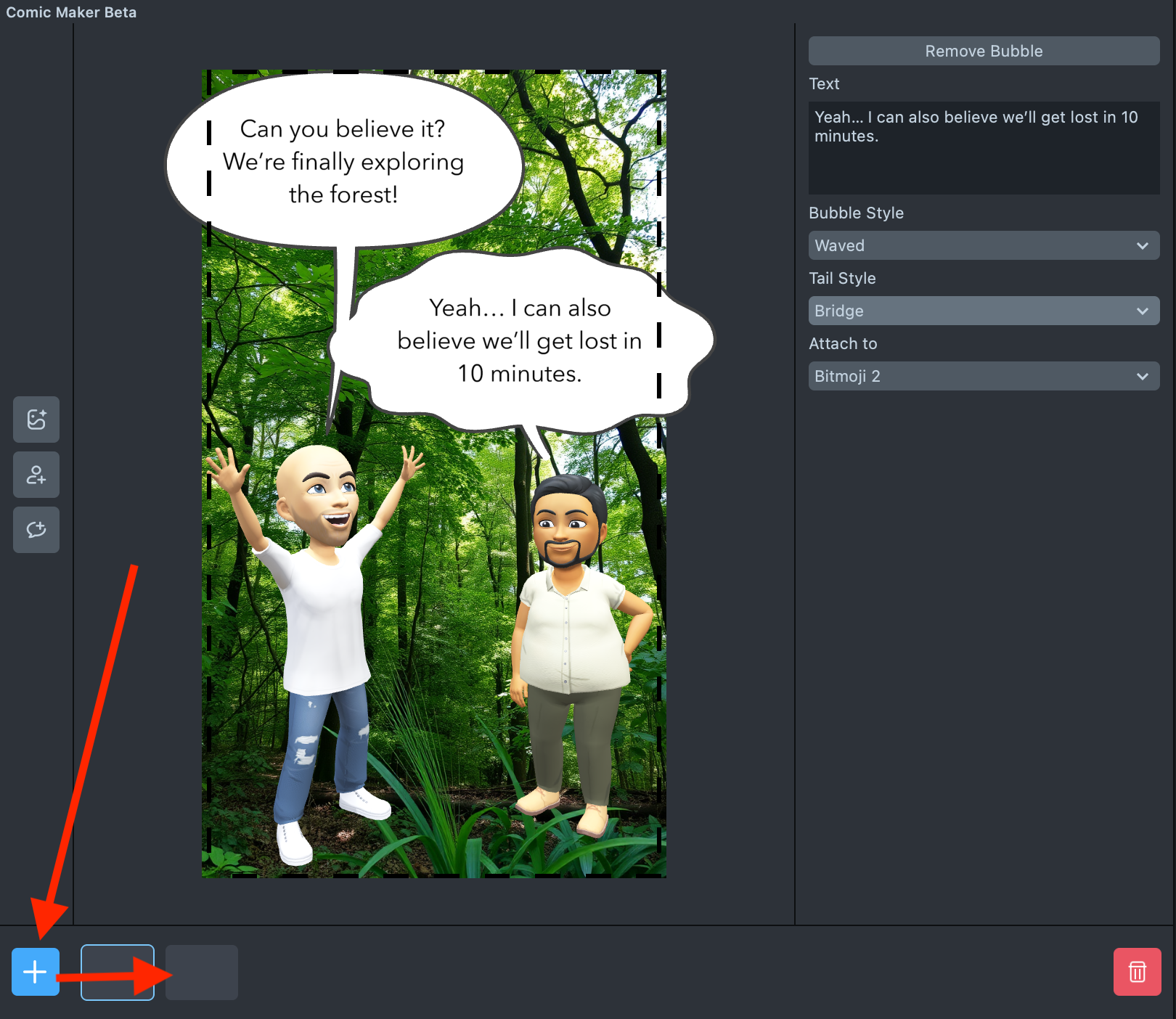Click the add speech bubble icon

(x=36, y=530)
